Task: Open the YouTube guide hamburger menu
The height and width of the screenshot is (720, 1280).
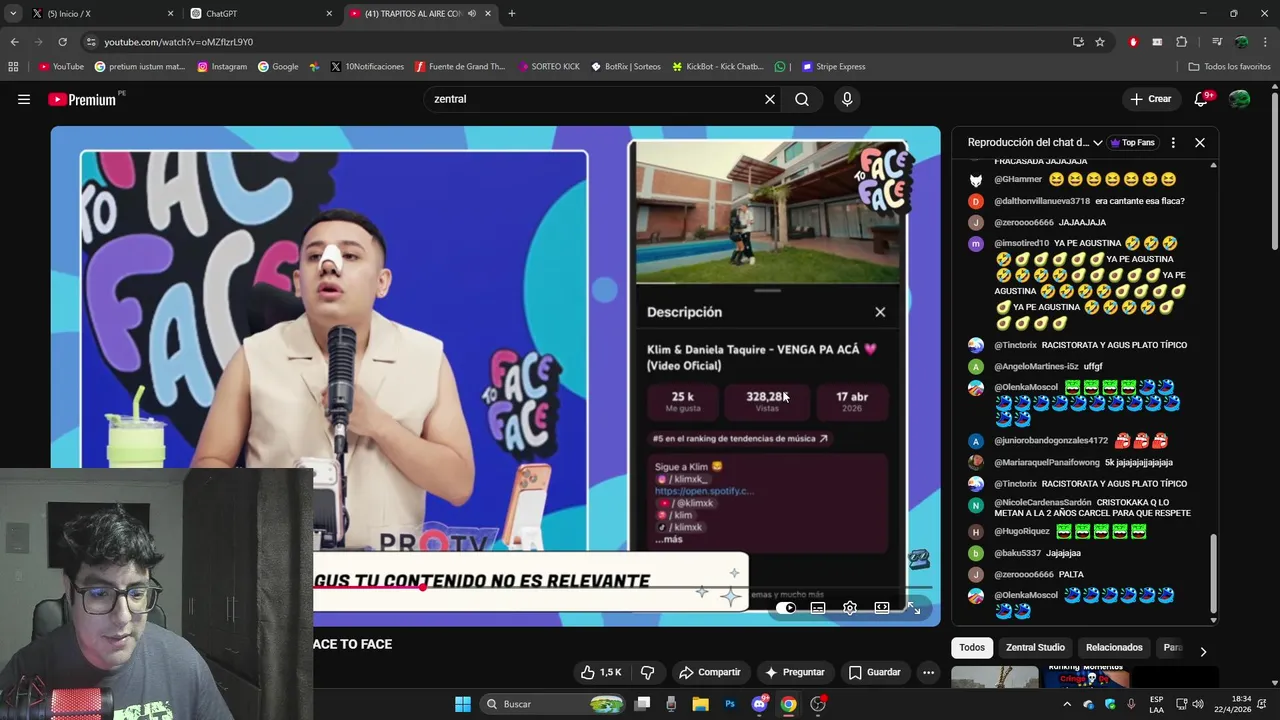Action: [24, 99]
